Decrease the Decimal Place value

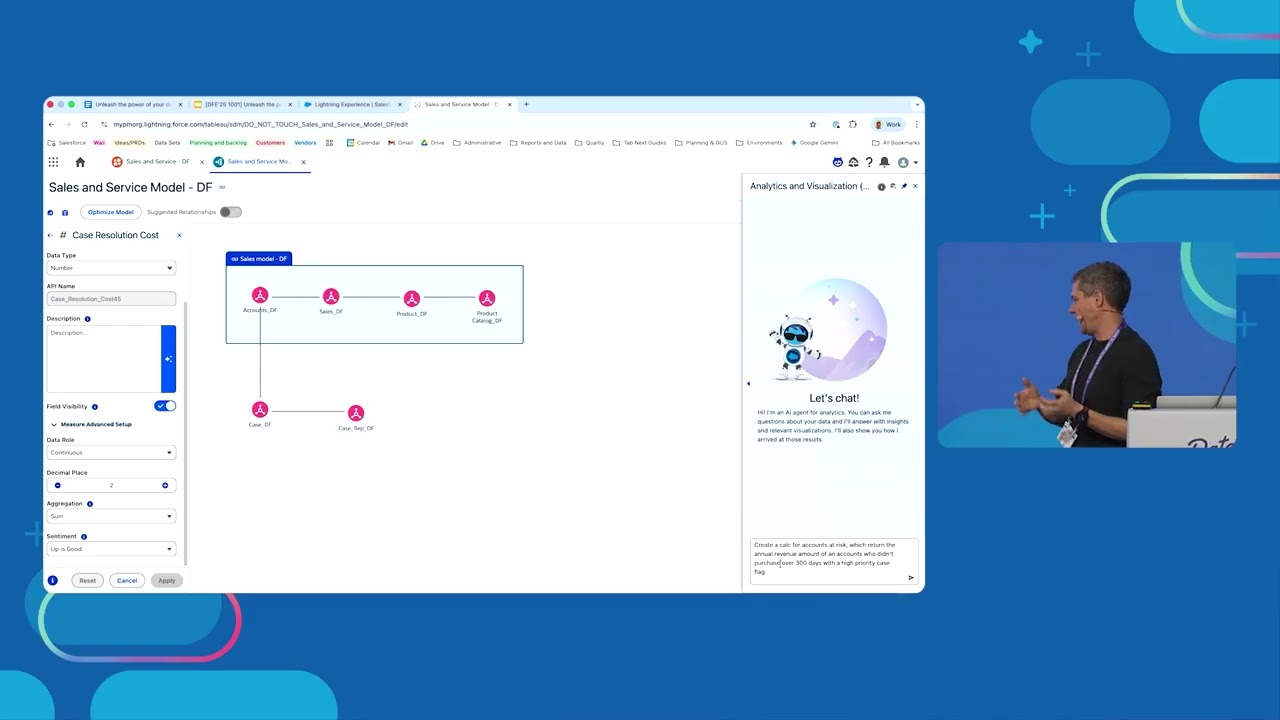57,485
